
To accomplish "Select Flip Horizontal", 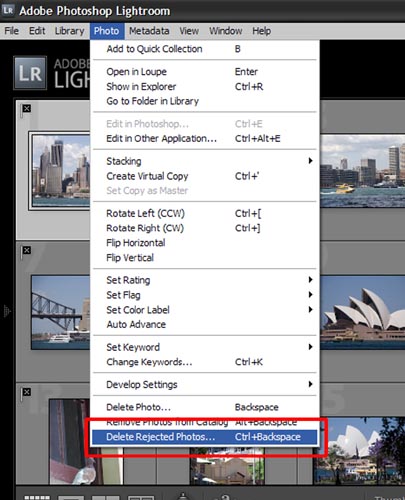I will (205, 243).
